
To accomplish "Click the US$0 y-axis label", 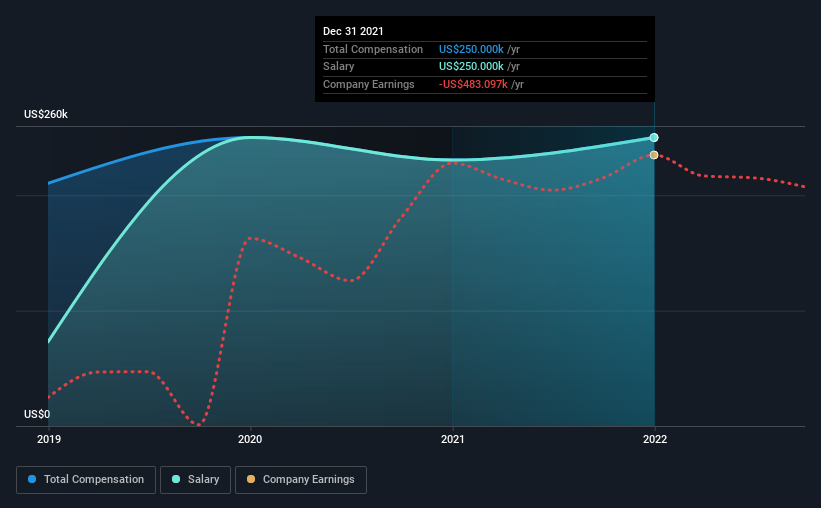I will click(x=37, y=414).
